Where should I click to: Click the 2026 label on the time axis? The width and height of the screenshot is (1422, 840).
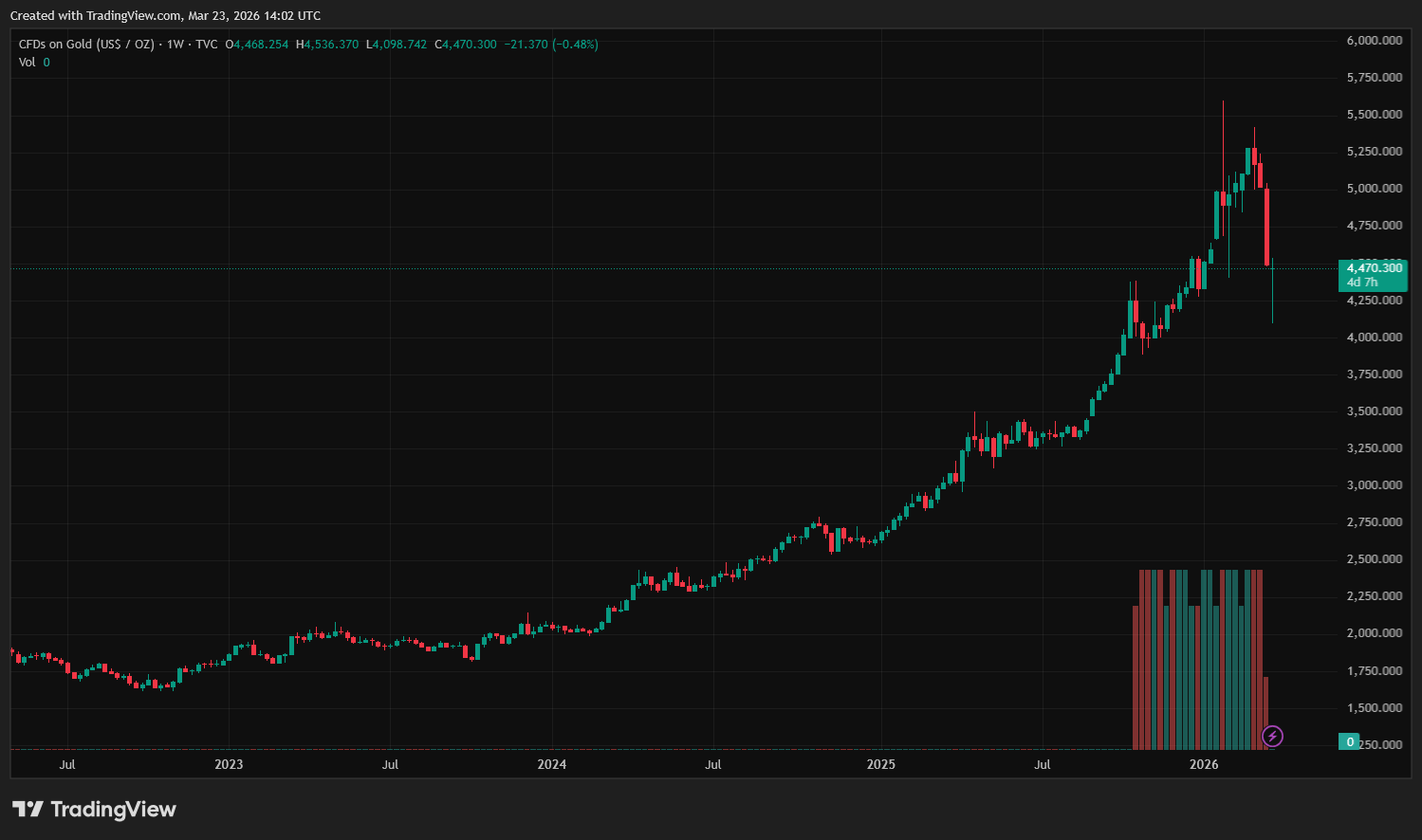[1204, 764]
